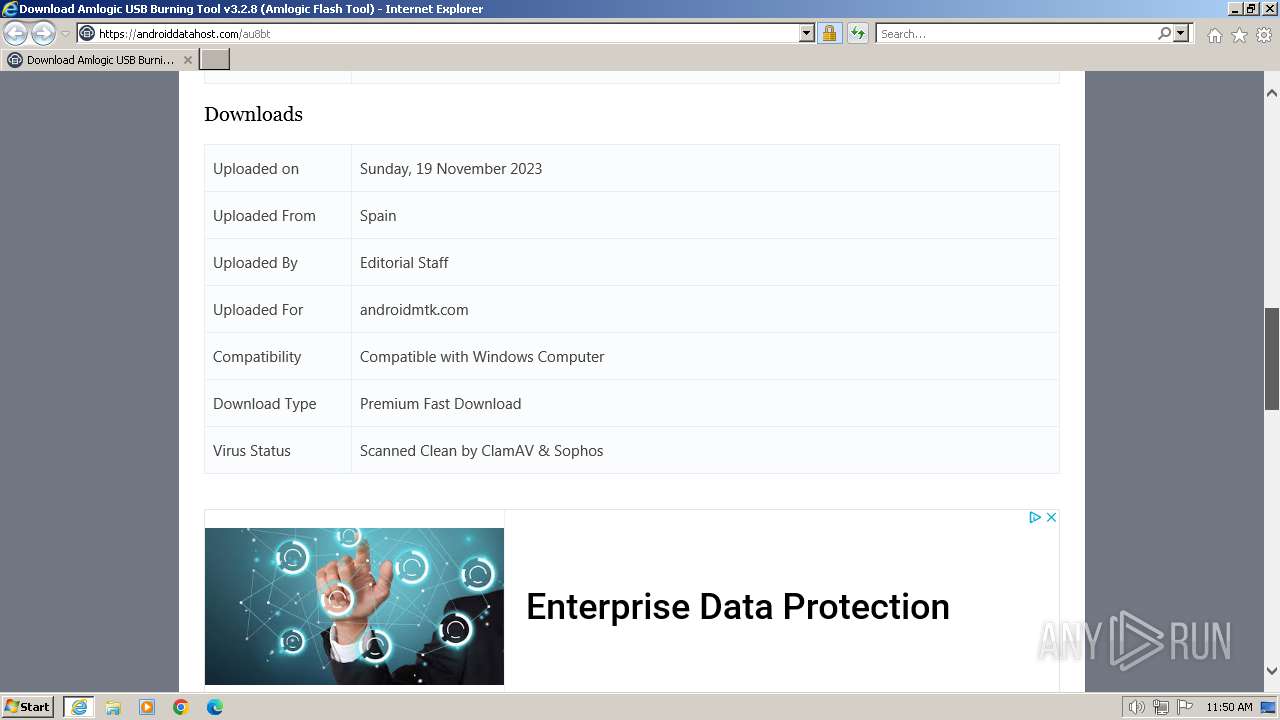Viewport: 1280px width, 720px height.
Task: Click the androiddatahost.com address bar
Action: (x=438, y=33)
